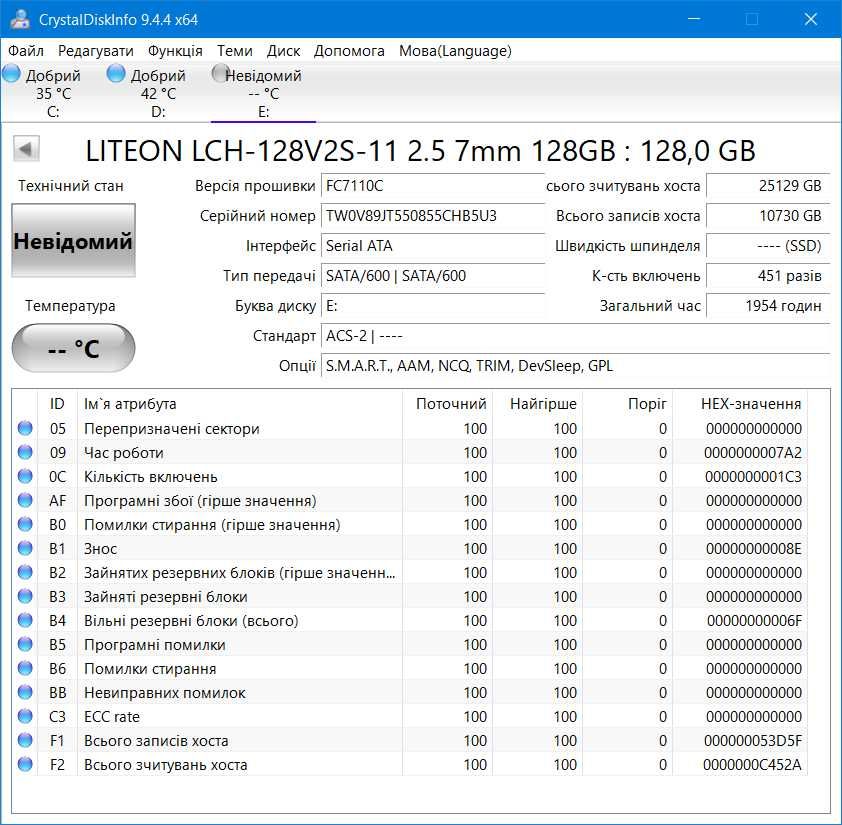Open the Функція menu
This screenshot has width=842, height=825.
[175, 51]
